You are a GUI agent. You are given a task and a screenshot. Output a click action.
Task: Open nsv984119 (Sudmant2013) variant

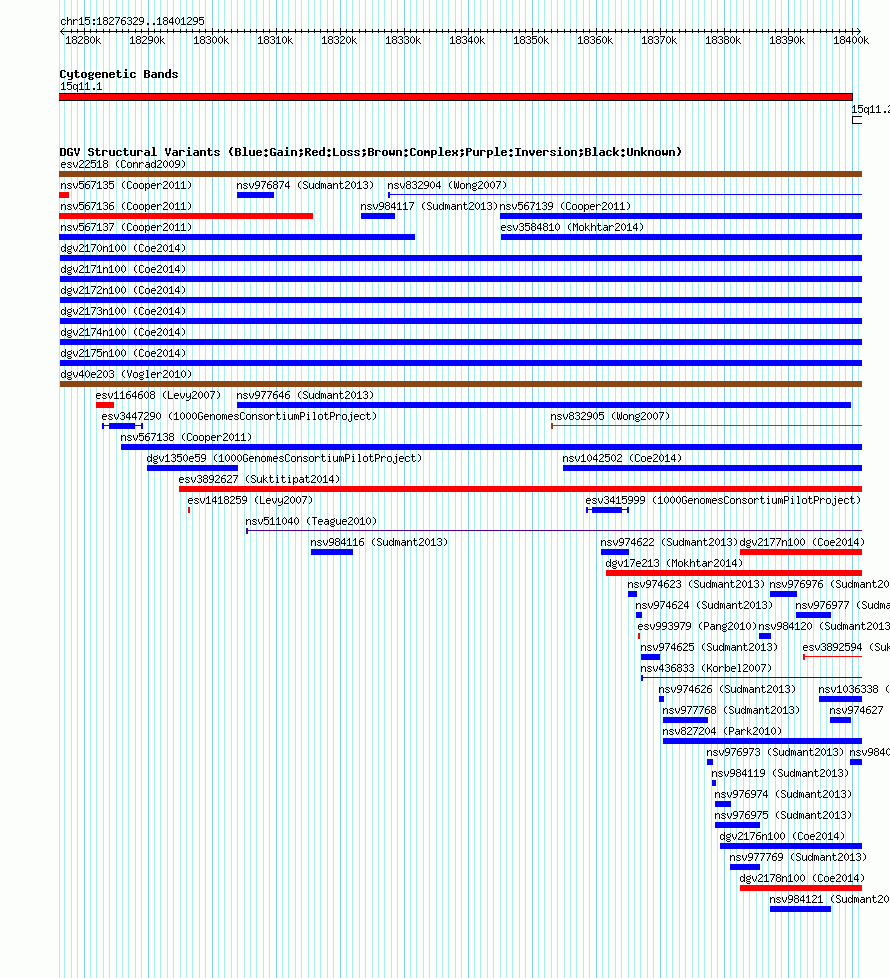[x=780, y=774]
